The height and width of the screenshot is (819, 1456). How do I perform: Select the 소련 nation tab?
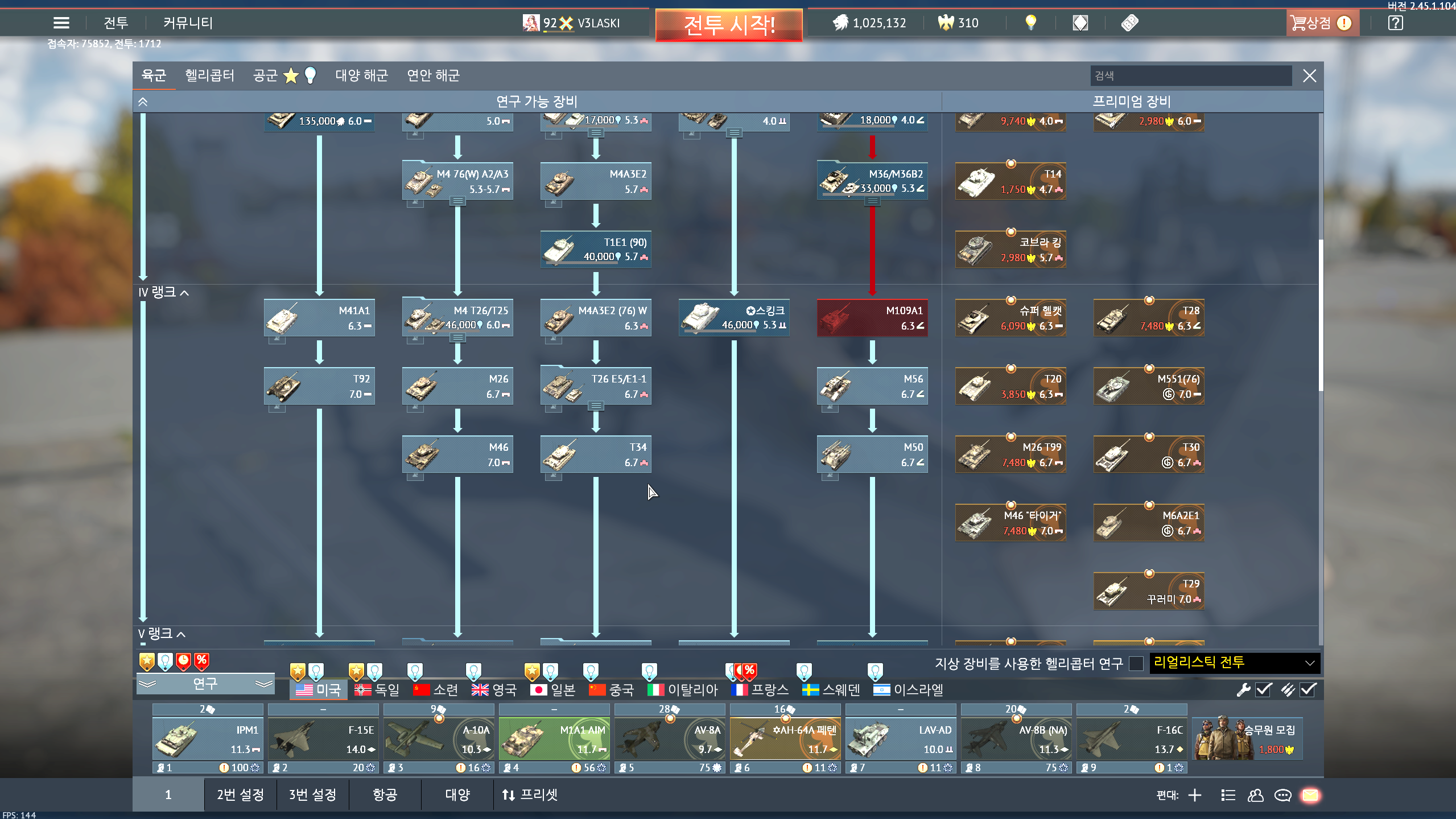[435, 690]
